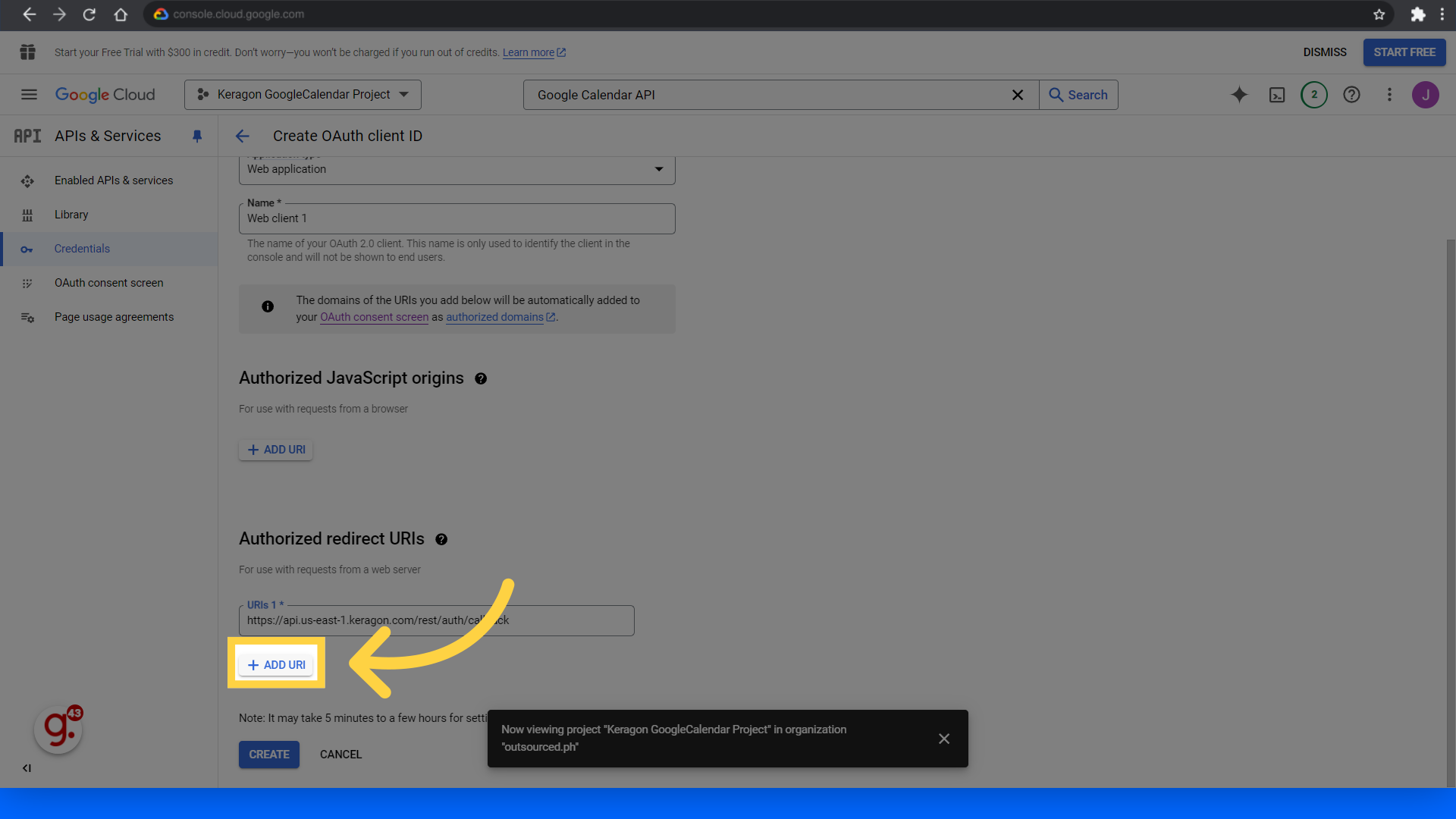Click the Search button
Screen dimensions: 1456x819
(1078, 95)
